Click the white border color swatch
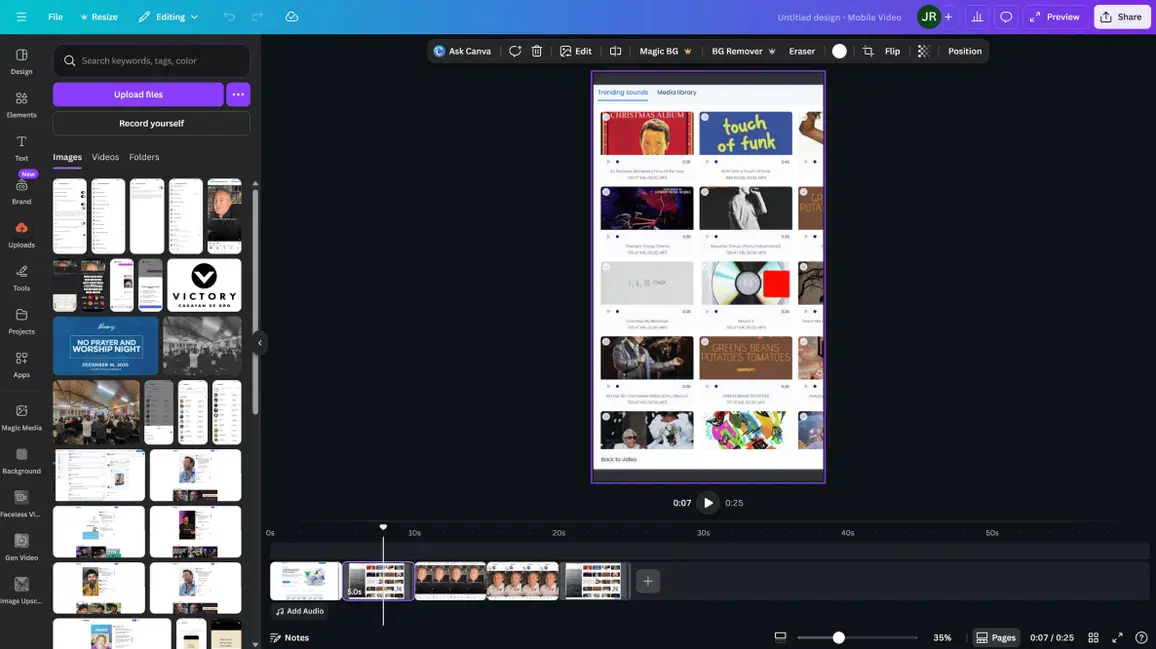The width and height of the screenshot is (1156, 649). coord(839,51)
